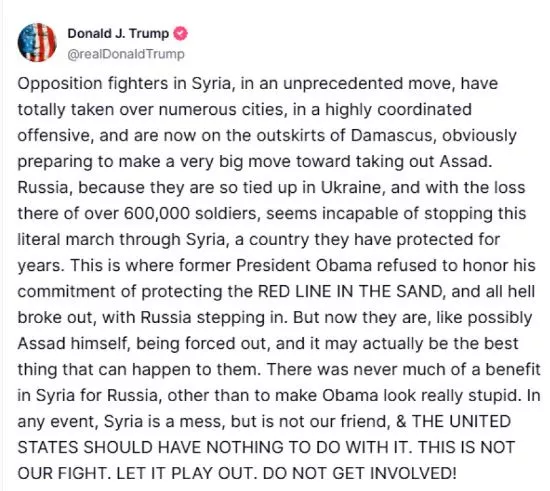Click the words "Assad himself" in the post
The width and height of the screenshot is (550, 491).
(72, 343)
